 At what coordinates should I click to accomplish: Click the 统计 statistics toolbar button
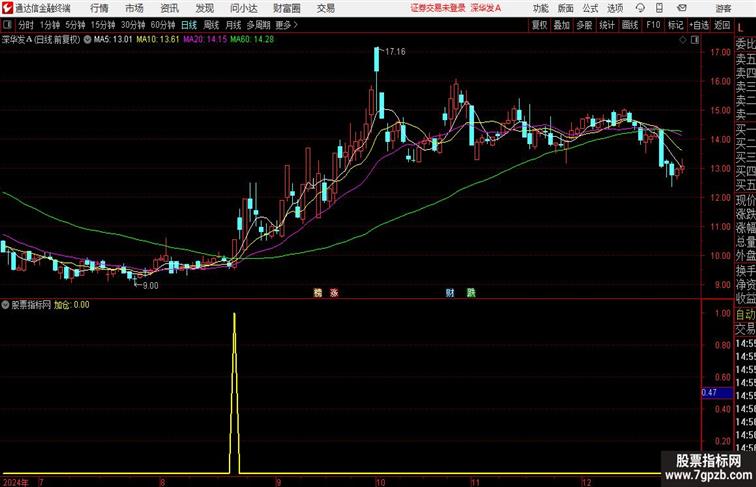pos(607,25)
